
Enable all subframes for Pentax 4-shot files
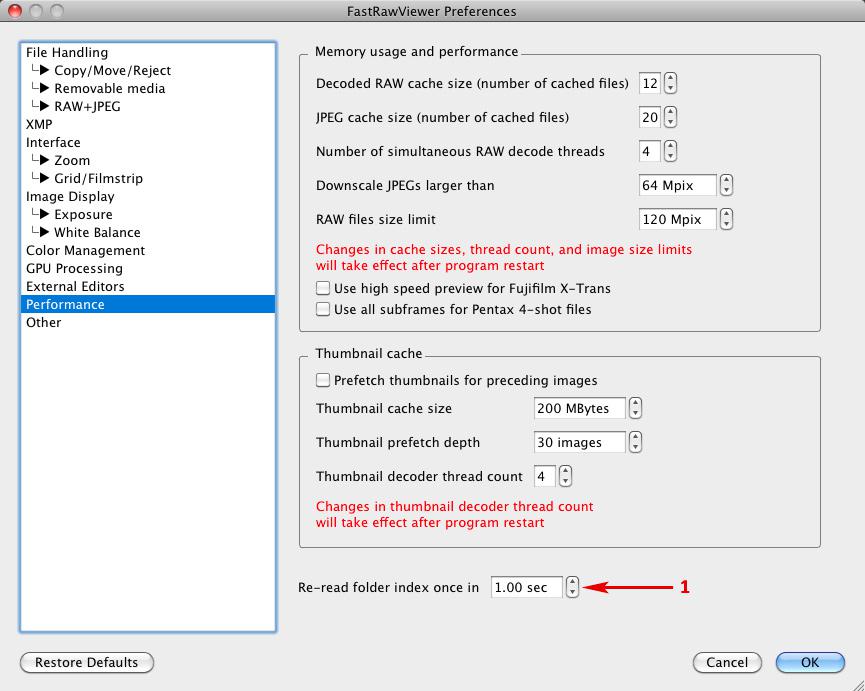click(x=323, y=310)
